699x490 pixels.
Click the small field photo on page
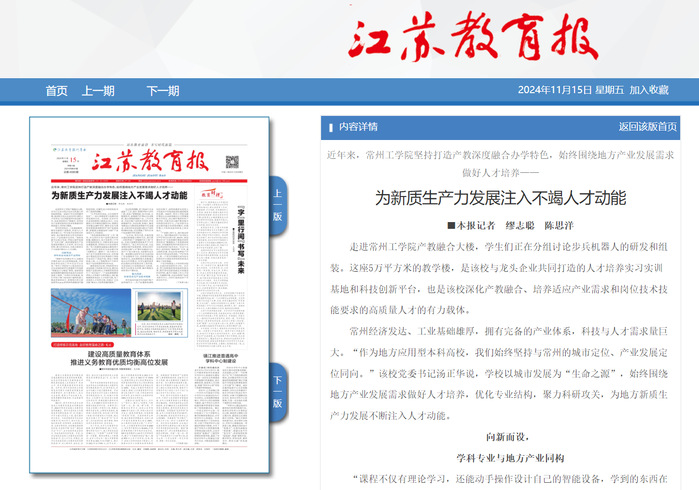[159, 306]
